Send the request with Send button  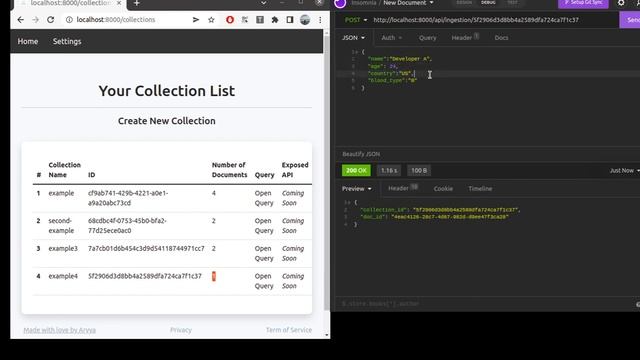coord(630,20)
